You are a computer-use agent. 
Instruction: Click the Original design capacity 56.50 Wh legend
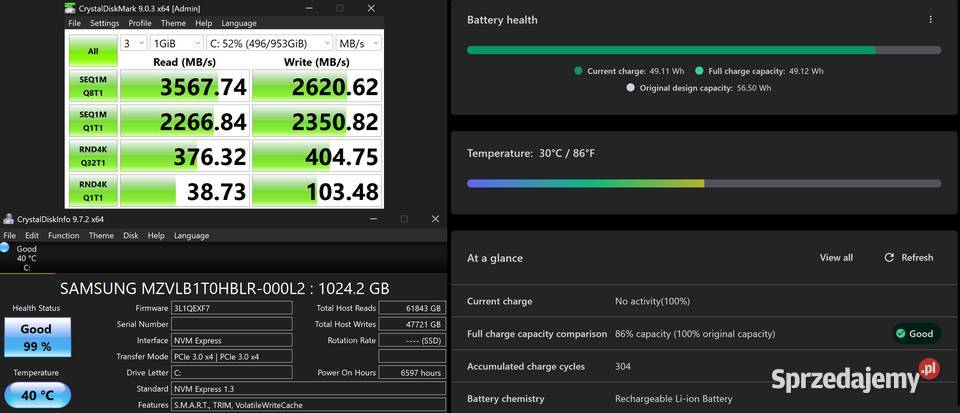[x=699, y=88]
